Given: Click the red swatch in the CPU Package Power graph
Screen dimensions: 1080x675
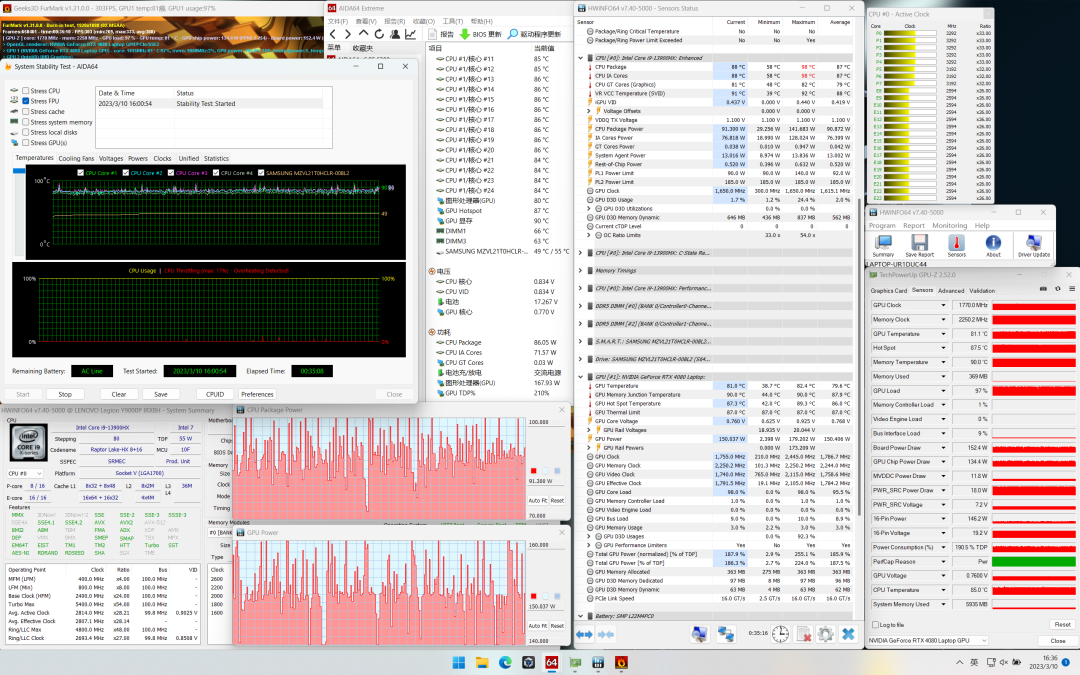Looking at the screenshot, I should [x=533, y=471].
